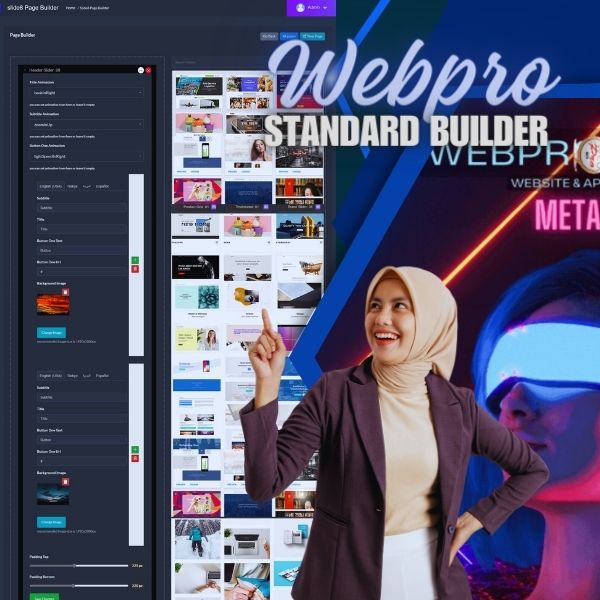Screen dimensions: 600x600
Task: Minimize the Header Slider panel via white circle
Action: pyautogui.click(x=140, y=70)
